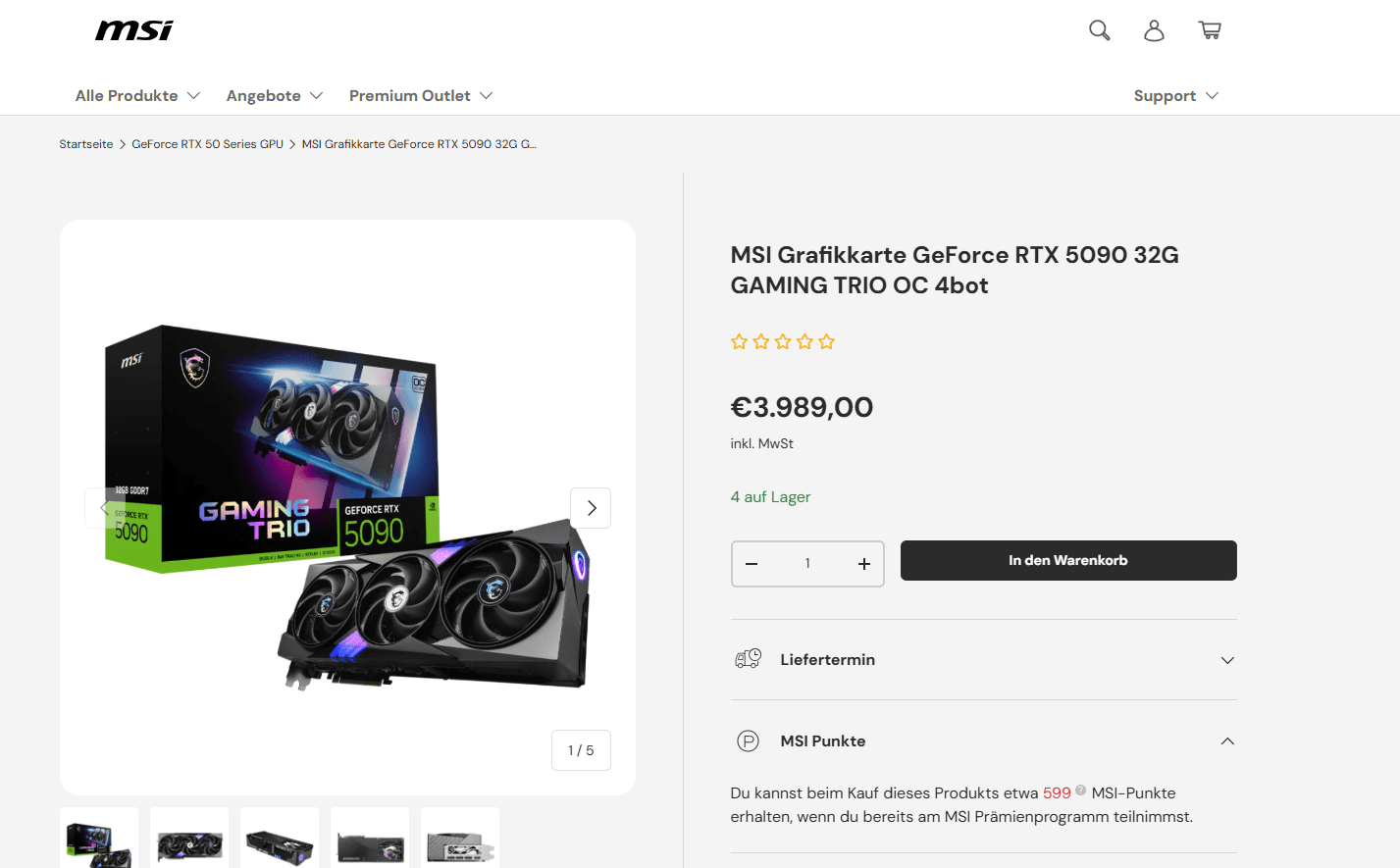The width and height of the screenshot is (1400, 868).
Task: Open the Premium Outlet menu
Action: (x=421, y=95)
